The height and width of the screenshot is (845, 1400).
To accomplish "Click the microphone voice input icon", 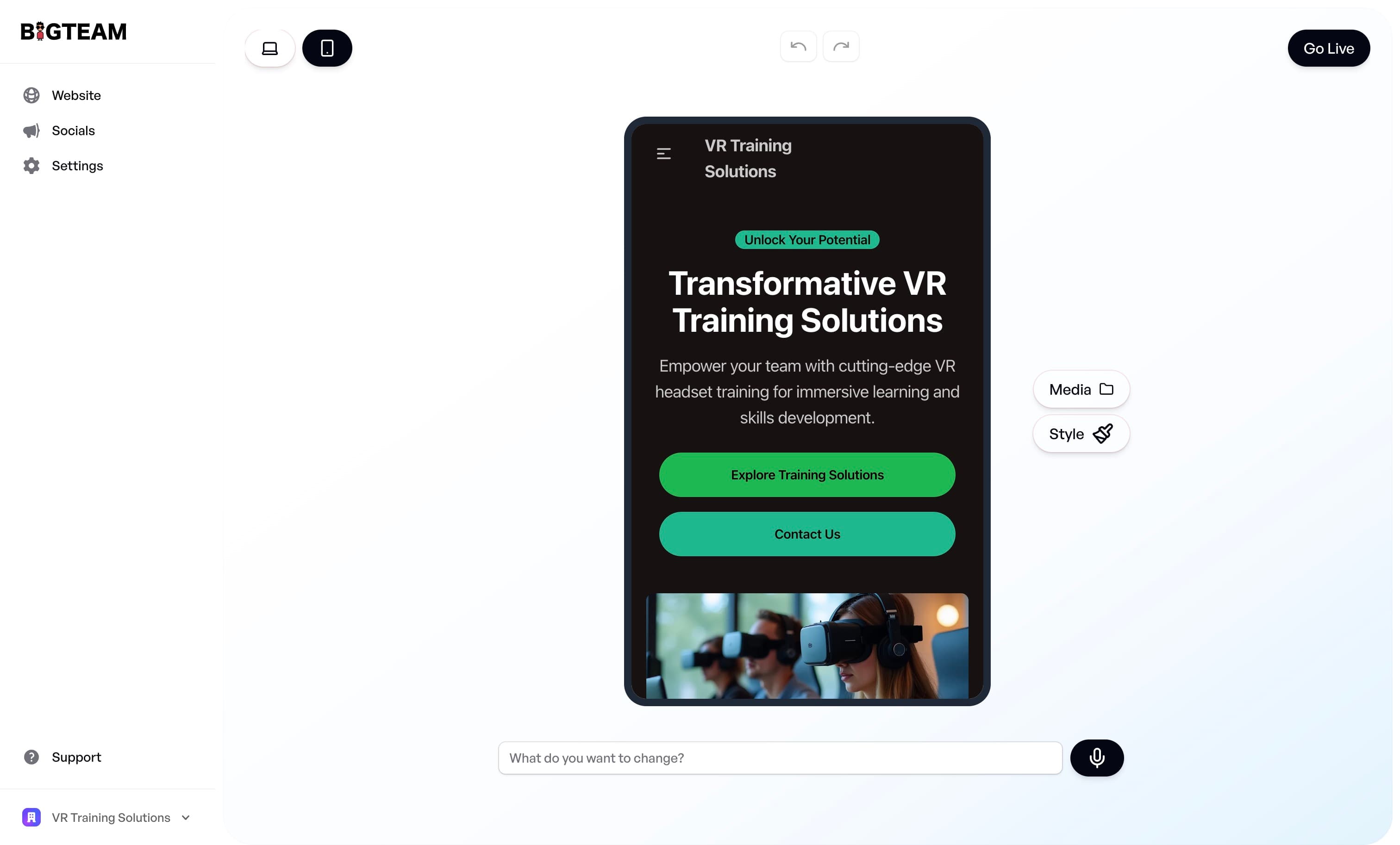I will click(x=1097, y=757).
